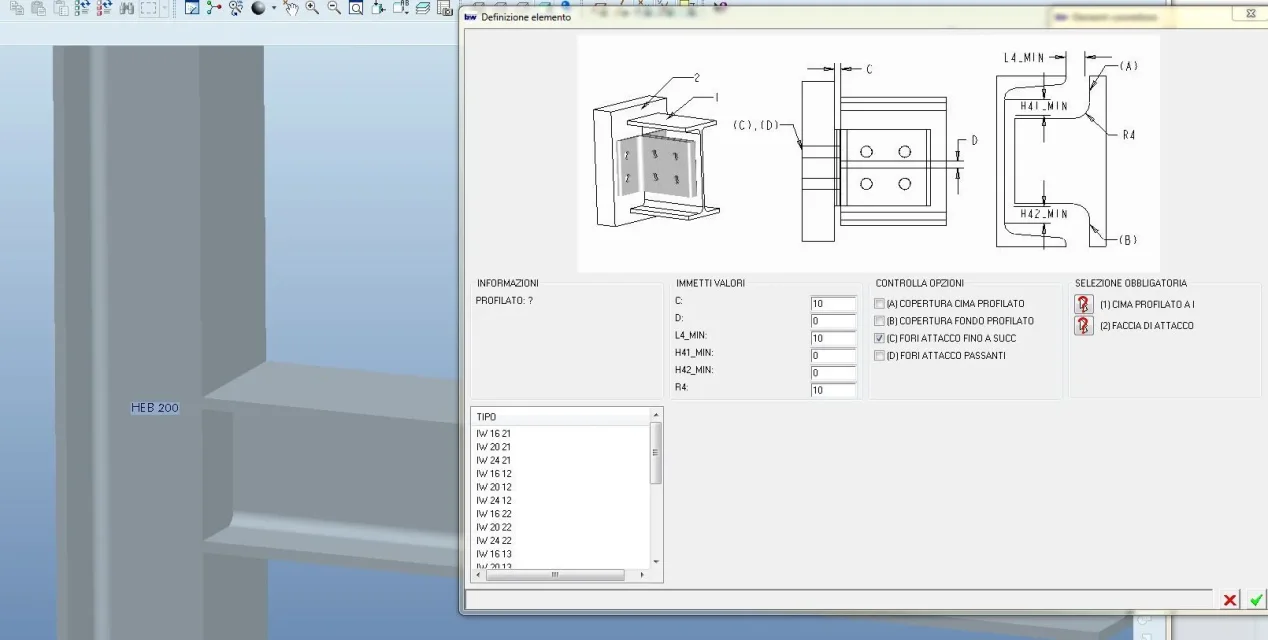
Task: Click TIPO list scroll-up arrow
Action: pyautogui.click(x=656, y=414)
